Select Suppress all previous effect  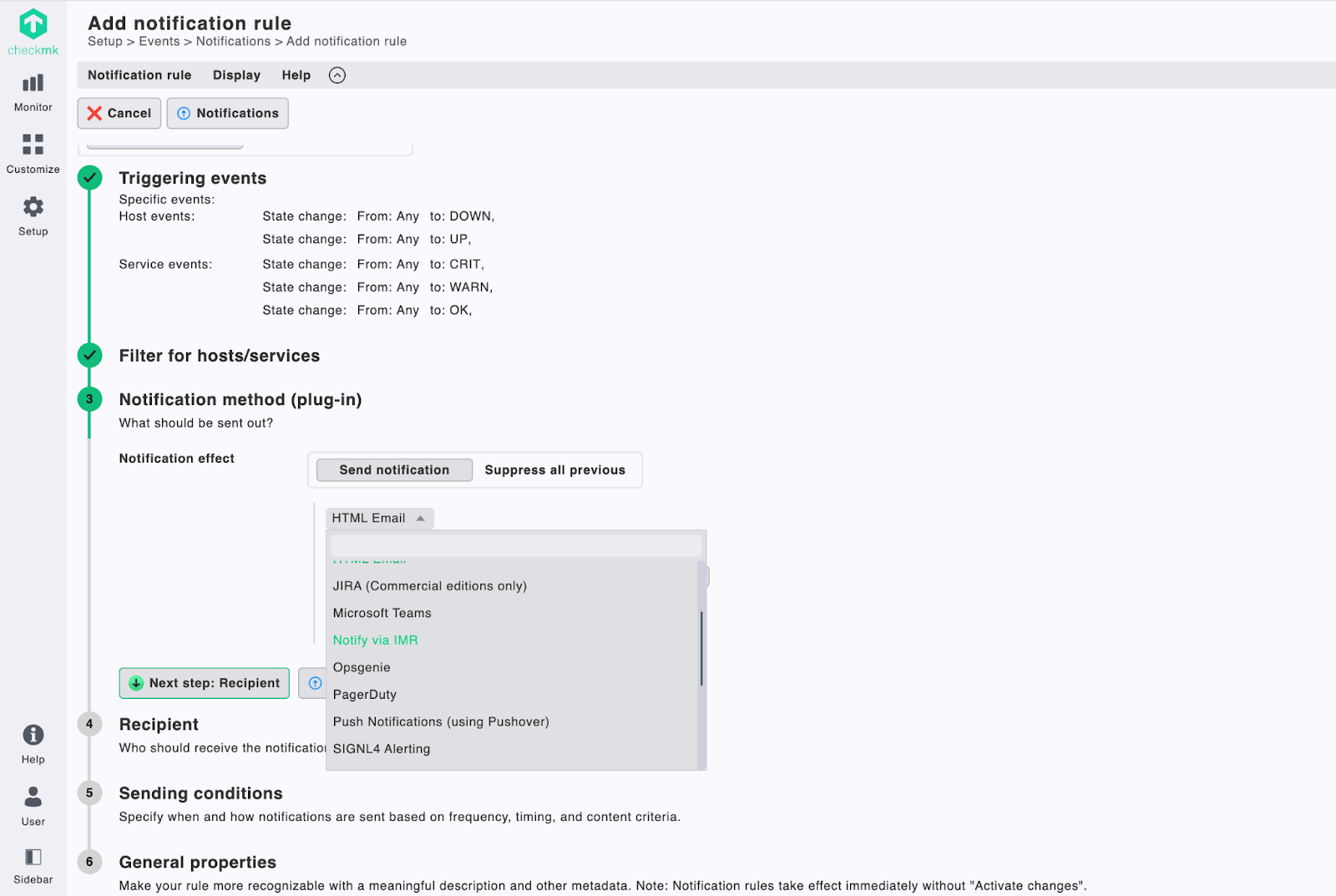[554, 470]
